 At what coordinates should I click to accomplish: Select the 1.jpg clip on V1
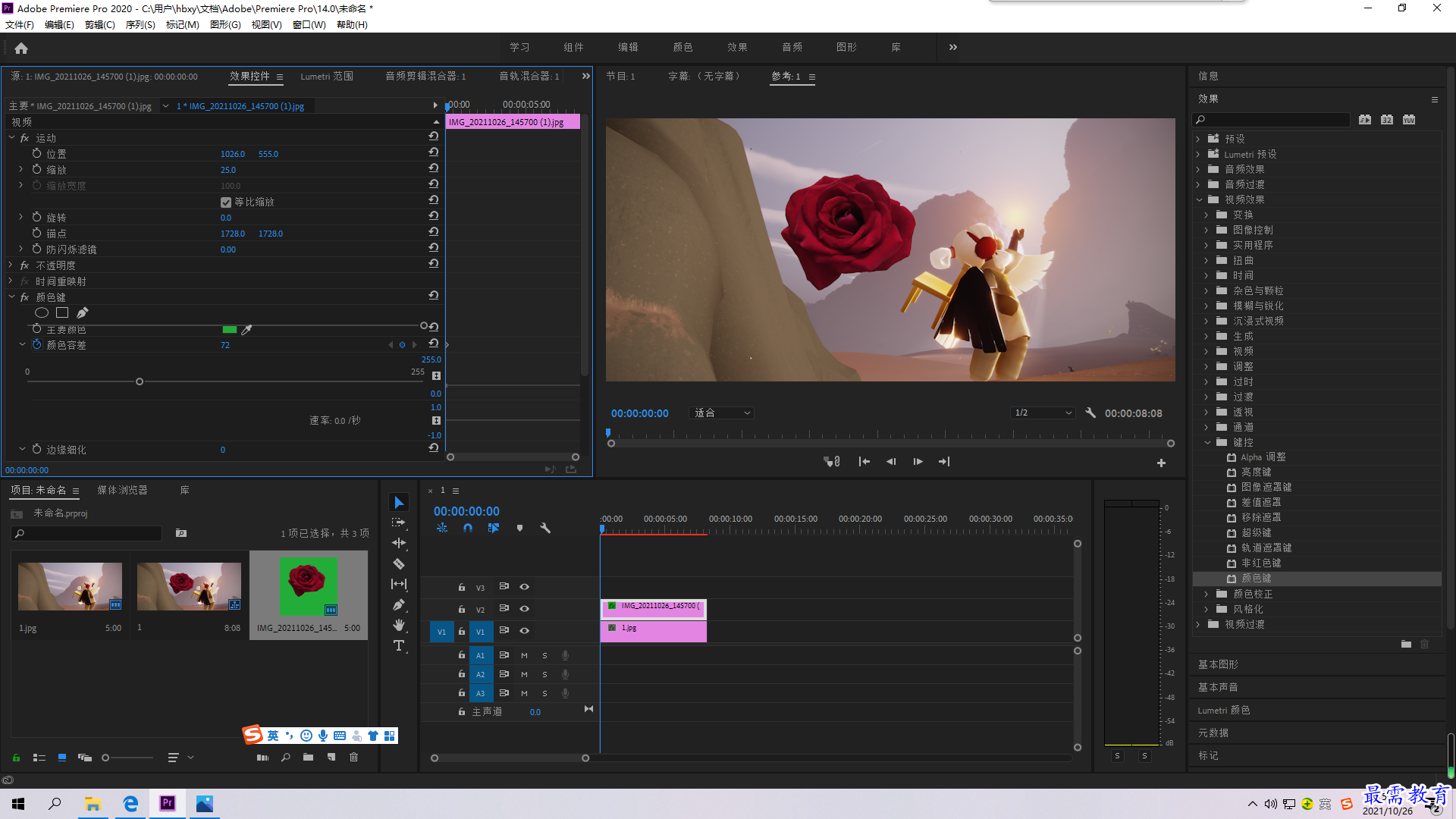(x=654, y=631)
